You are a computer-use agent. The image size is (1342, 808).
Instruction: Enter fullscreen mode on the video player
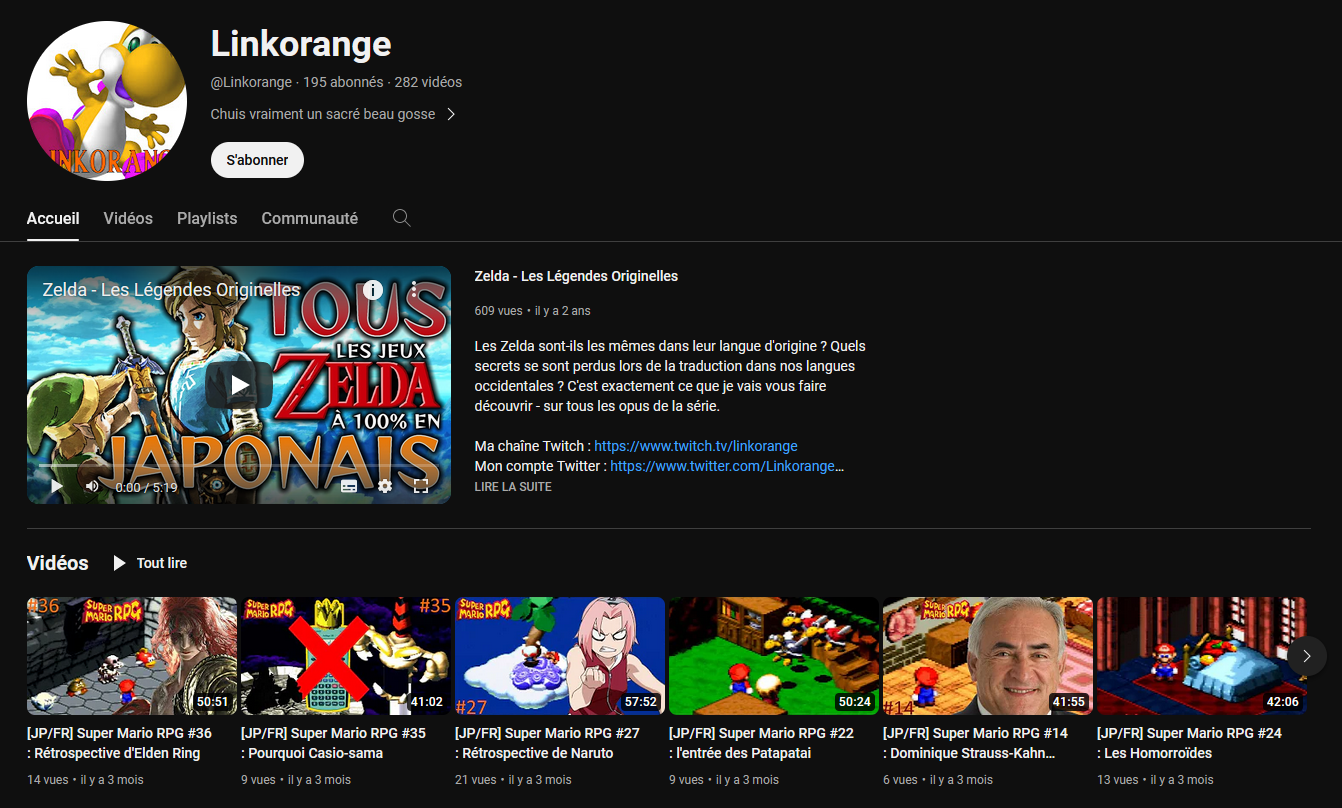pos(421,486)
